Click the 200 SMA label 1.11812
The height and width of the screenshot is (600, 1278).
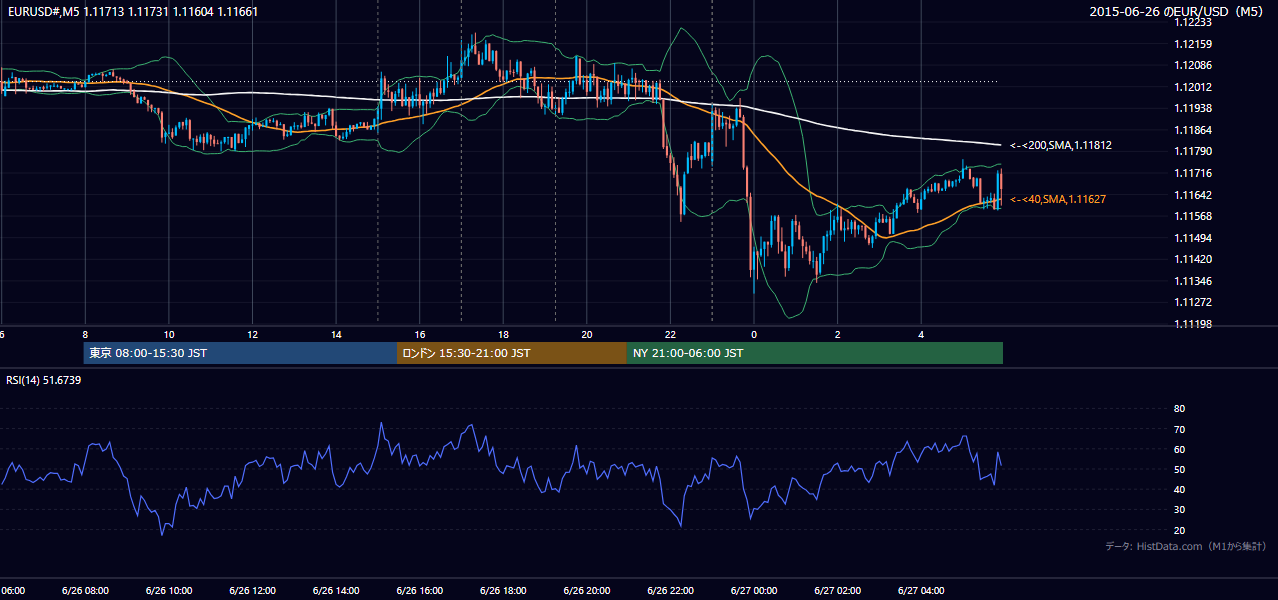pyautogui.click(x=1061, y=145)
